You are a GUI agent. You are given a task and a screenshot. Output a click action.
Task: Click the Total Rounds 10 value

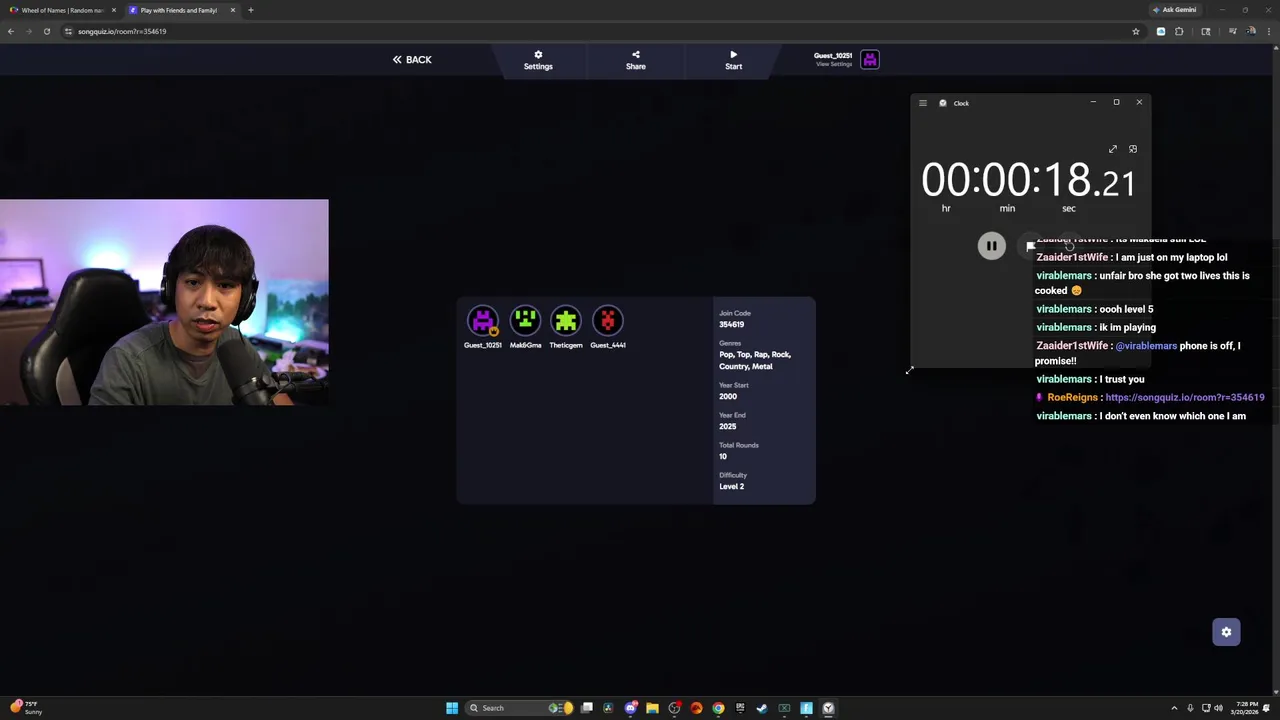(723, 456)
